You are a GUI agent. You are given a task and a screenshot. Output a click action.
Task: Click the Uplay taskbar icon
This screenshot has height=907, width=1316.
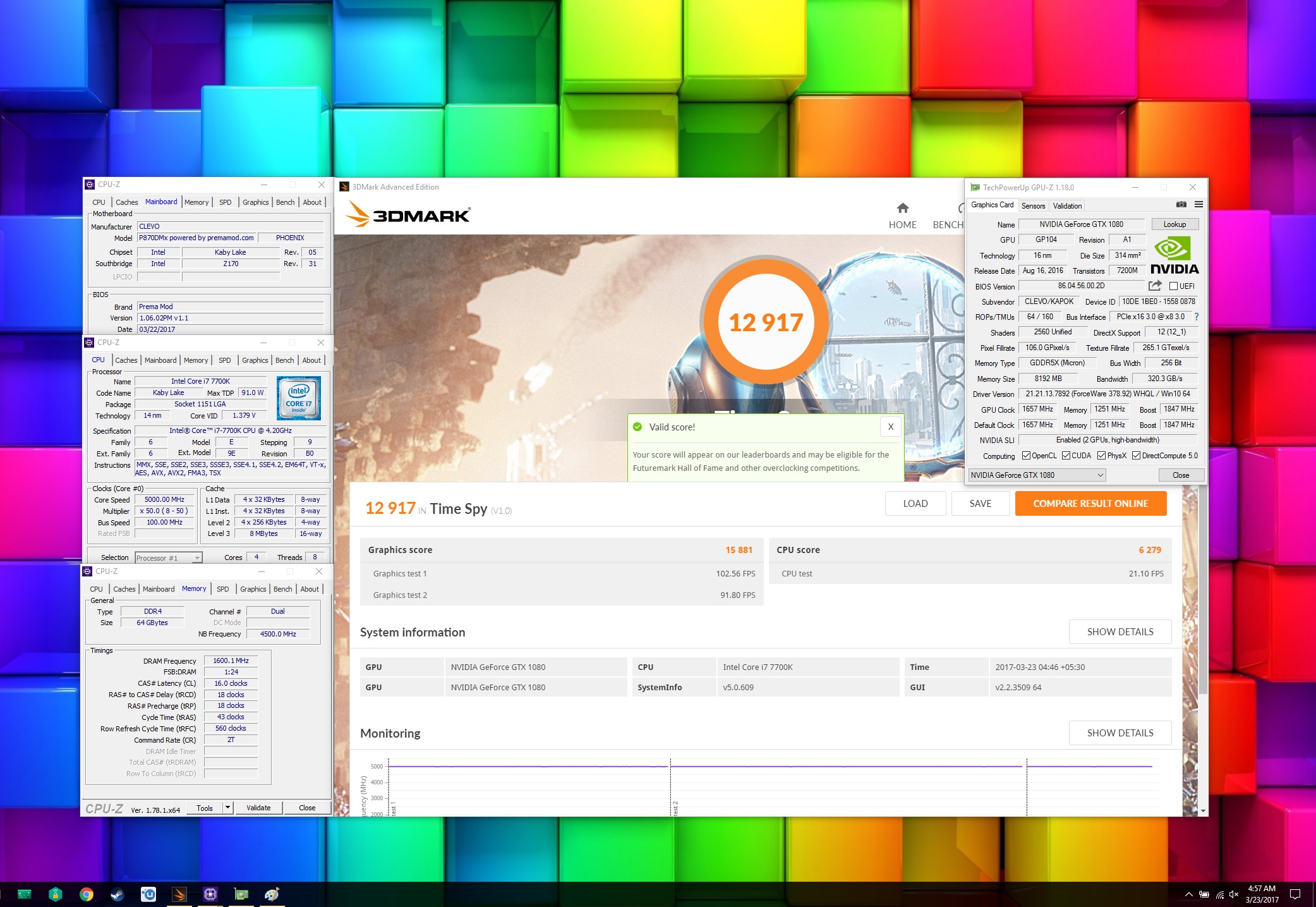pos(148,894)
